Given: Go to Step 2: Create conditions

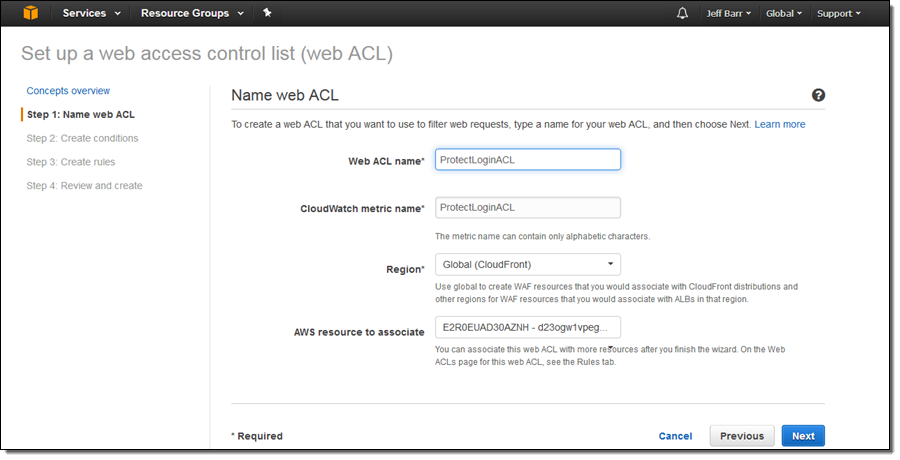Looking at the screenshot, I should [82, 138].
